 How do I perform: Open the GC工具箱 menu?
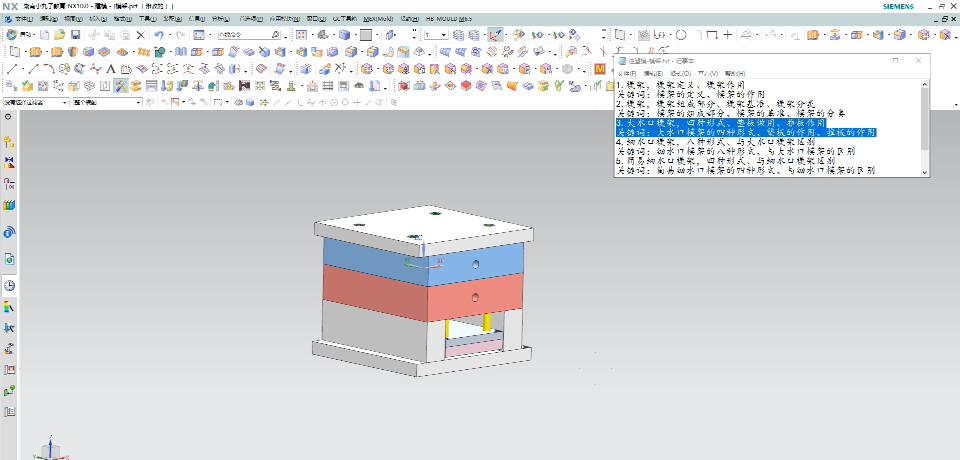345,19
